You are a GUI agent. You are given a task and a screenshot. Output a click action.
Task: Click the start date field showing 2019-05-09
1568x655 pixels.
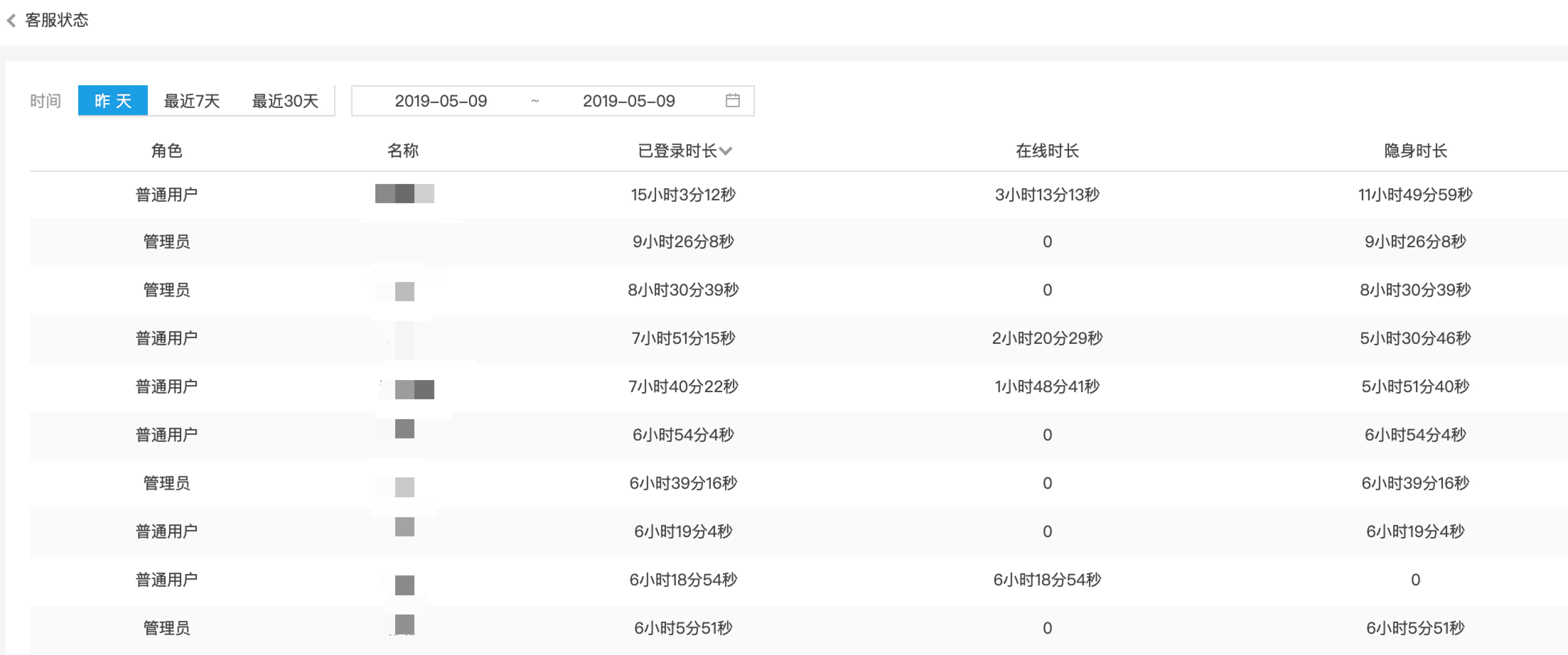pyautogui.click(x=441, y=100)
